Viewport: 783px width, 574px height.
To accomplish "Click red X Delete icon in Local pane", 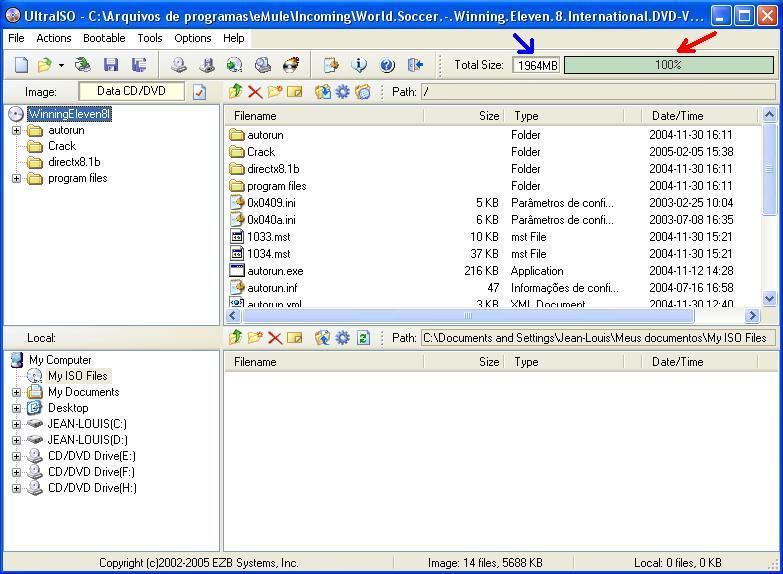I will [275, 338].
